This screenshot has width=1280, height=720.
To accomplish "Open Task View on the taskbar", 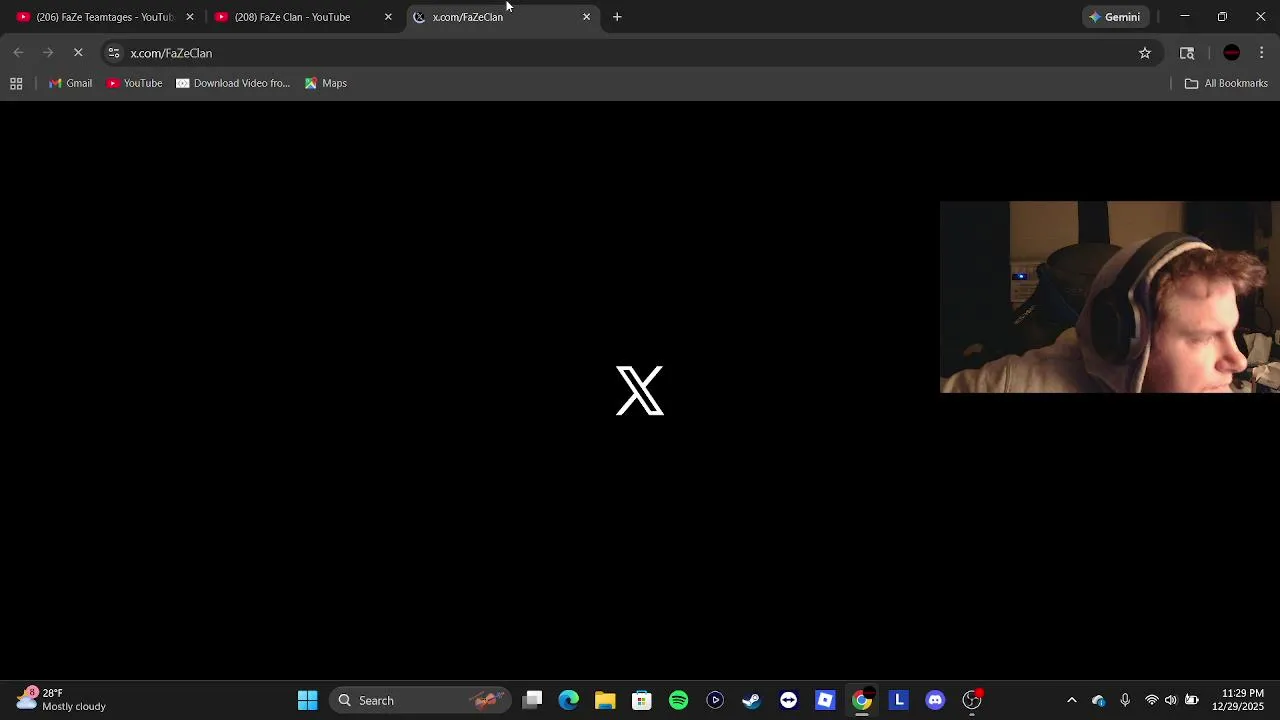I will pyautogui.click(x=533, y=700).
